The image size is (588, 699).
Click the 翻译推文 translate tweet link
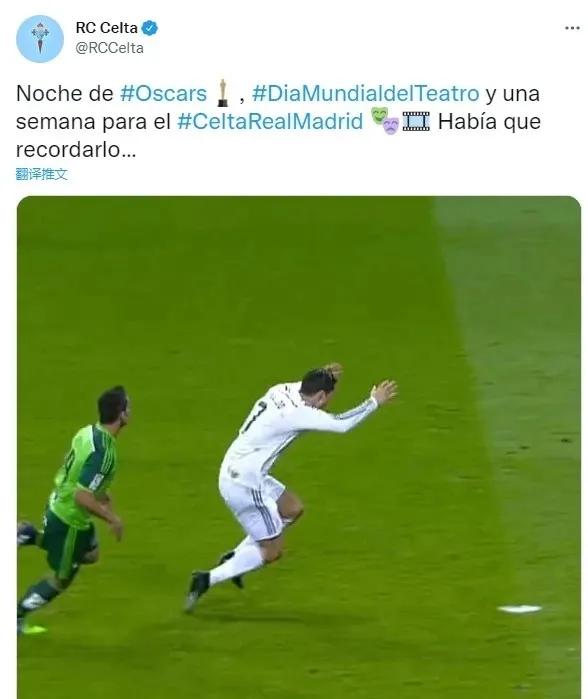point(41,174)
